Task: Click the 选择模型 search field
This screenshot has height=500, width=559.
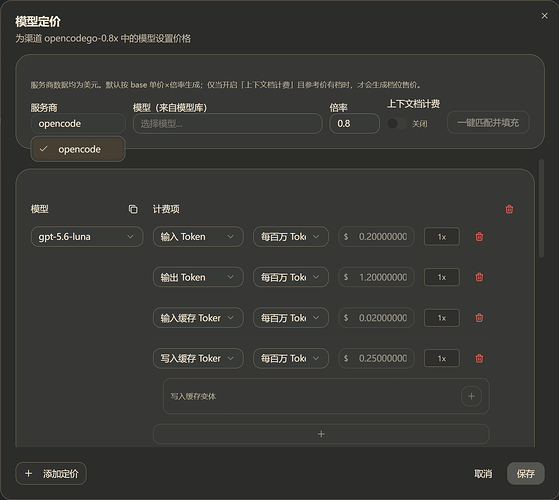Action: 227,123
